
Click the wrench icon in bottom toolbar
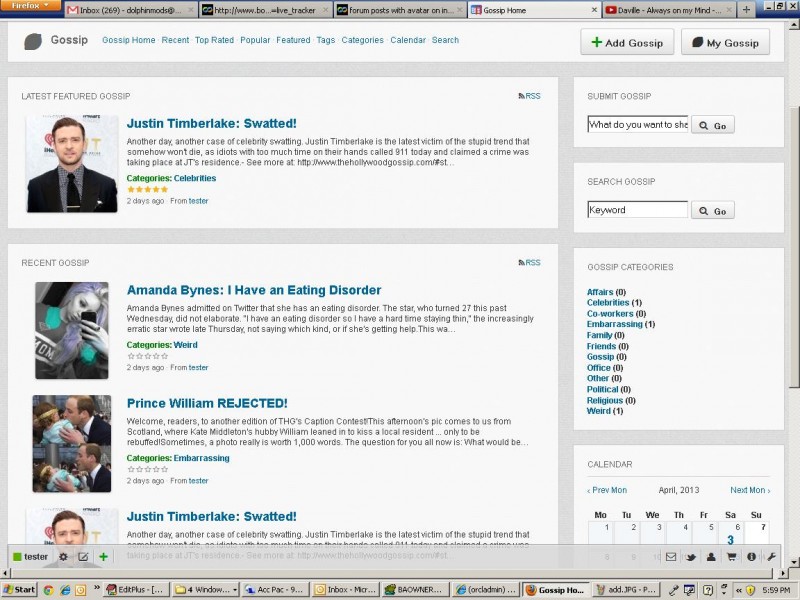tap(771, 557)
